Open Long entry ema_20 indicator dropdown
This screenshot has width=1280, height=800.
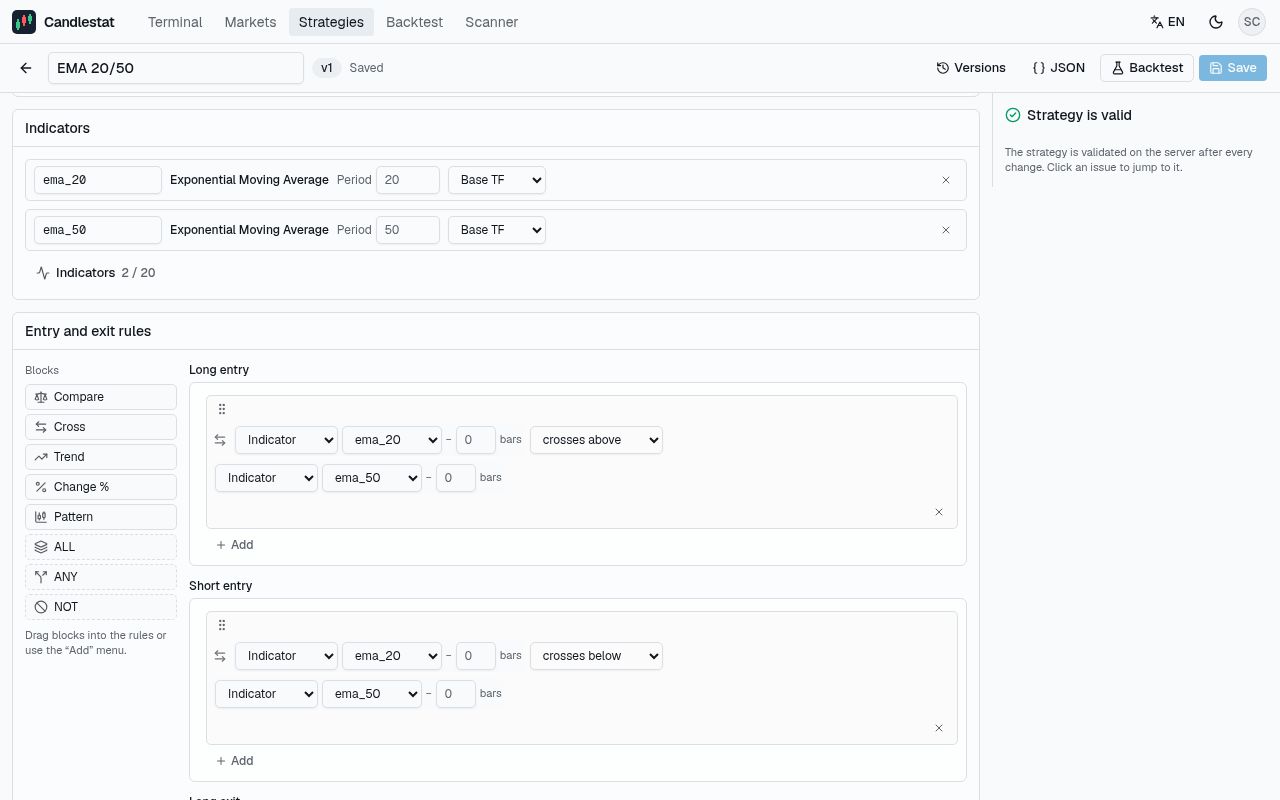pyautogui.click(x=392, y=440)
